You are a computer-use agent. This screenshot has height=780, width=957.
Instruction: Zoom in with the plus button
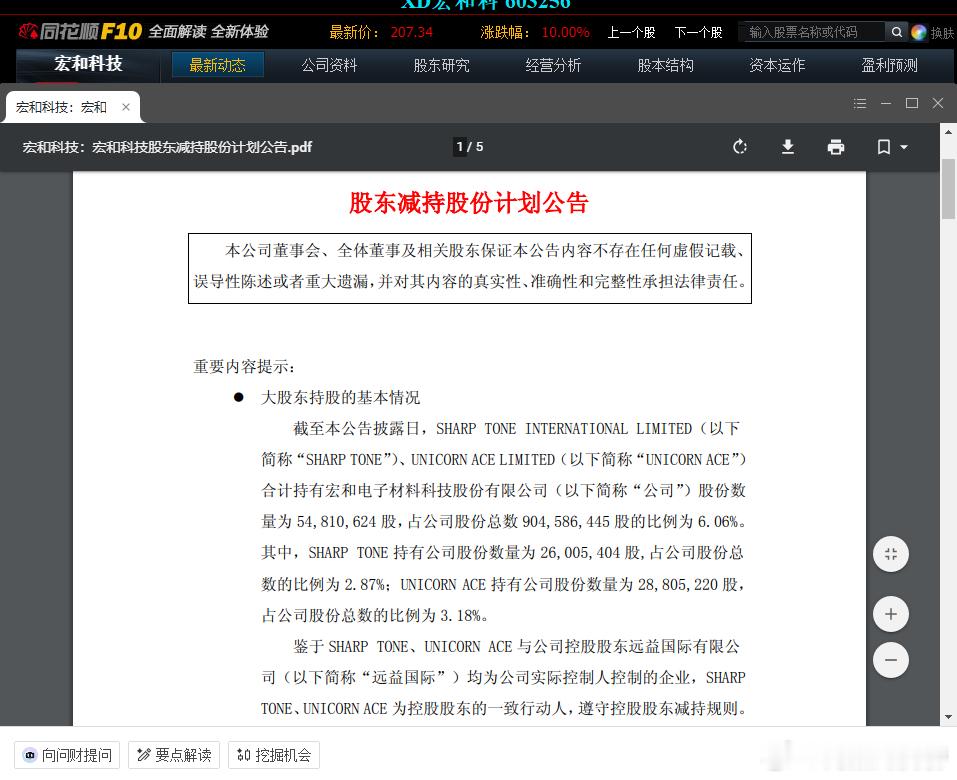[890, 614]
